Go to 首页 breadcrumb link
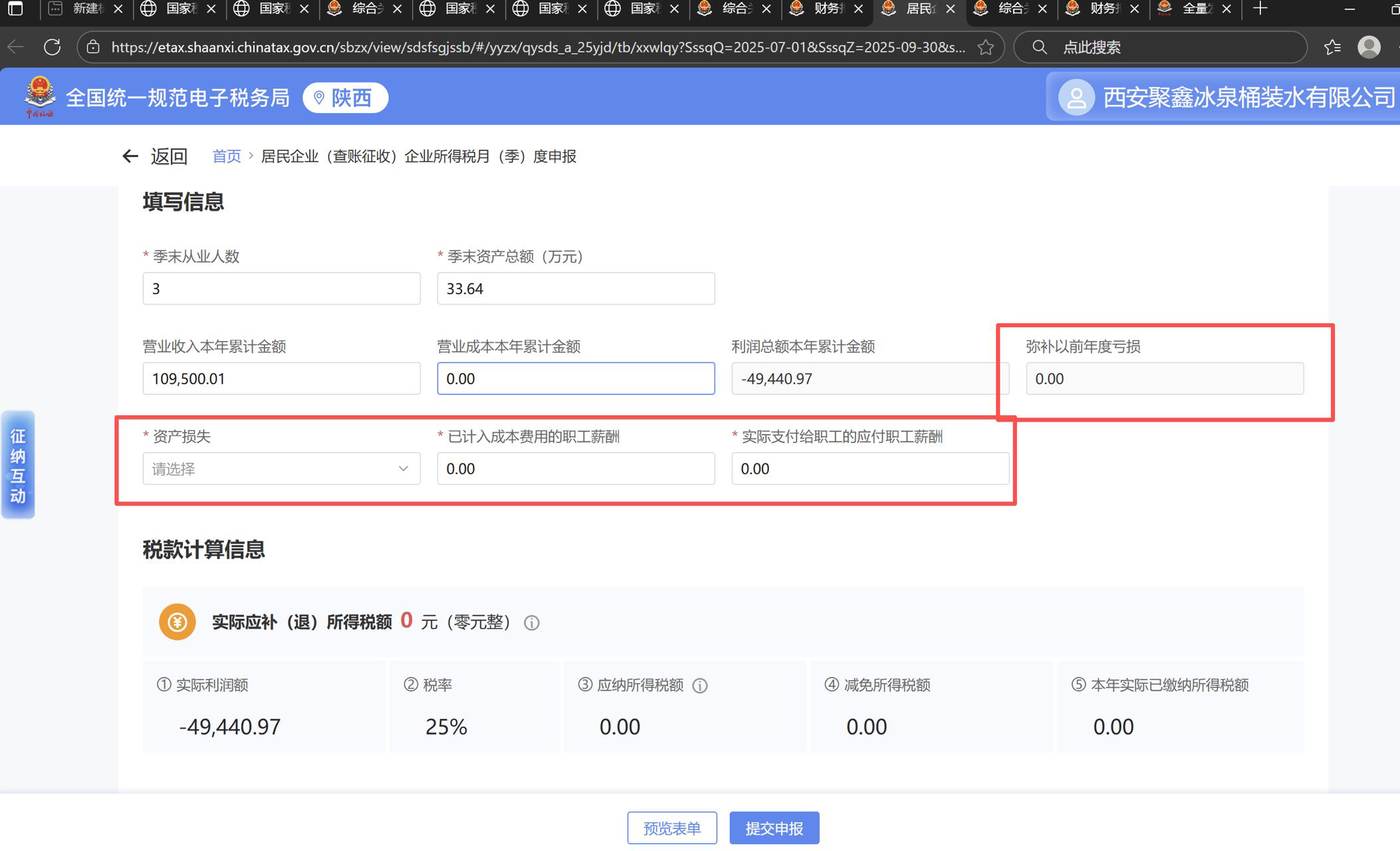The width and height of the screenshot is (1400, 851). [226, 156]
